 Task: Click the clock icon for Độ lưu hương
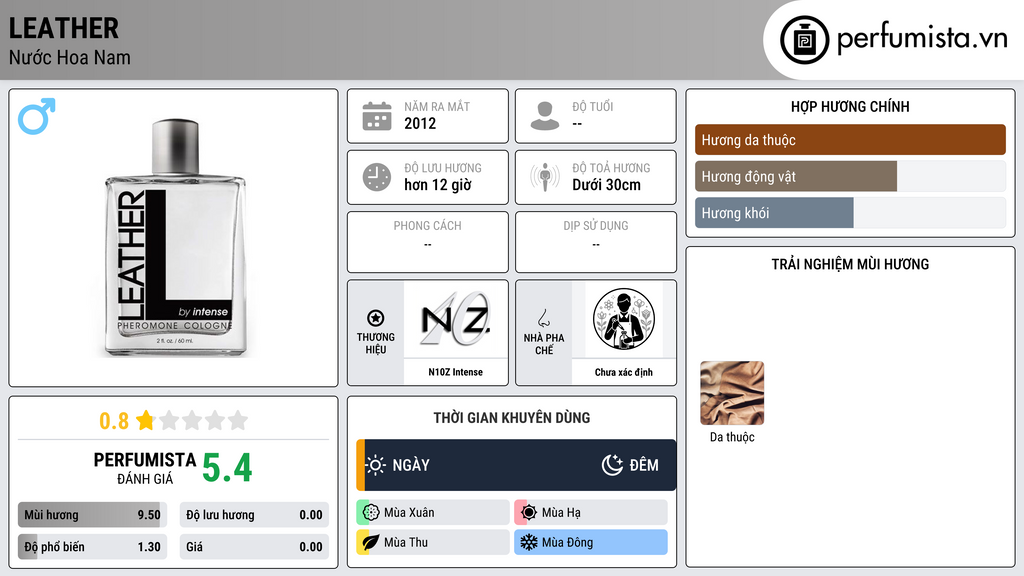click(377, 177)
